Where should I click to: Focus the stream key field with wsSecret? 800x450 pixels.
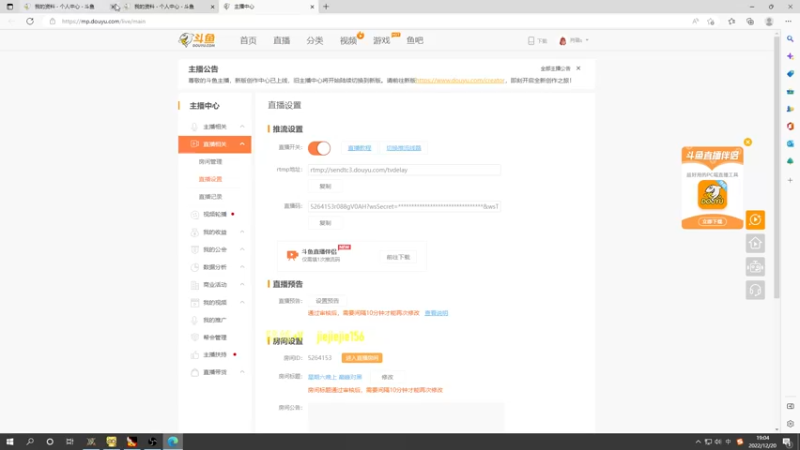click(x=404, y=207)
